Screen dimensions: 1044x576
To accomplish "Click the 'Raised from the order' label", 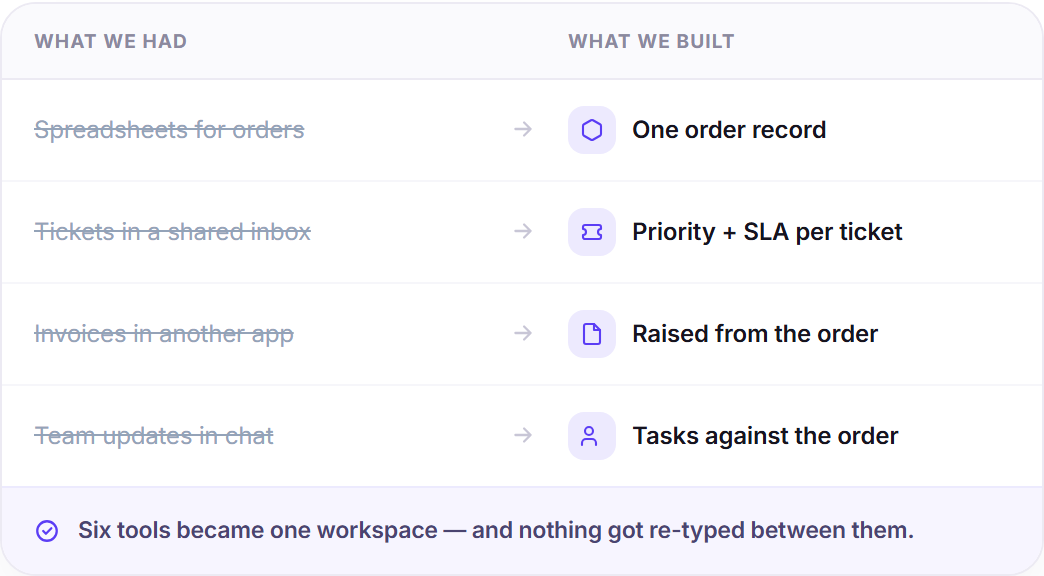I will (755, 334).
